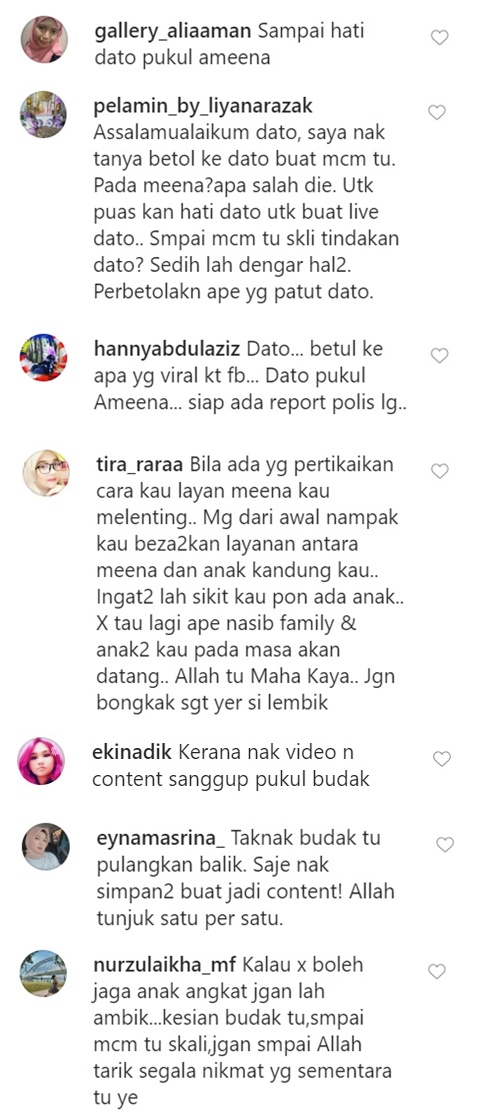View hannyabdulaziz's profile photo
Image resolution: width=487 pixels, height=1117 pixels.
(x=43, y=357)
